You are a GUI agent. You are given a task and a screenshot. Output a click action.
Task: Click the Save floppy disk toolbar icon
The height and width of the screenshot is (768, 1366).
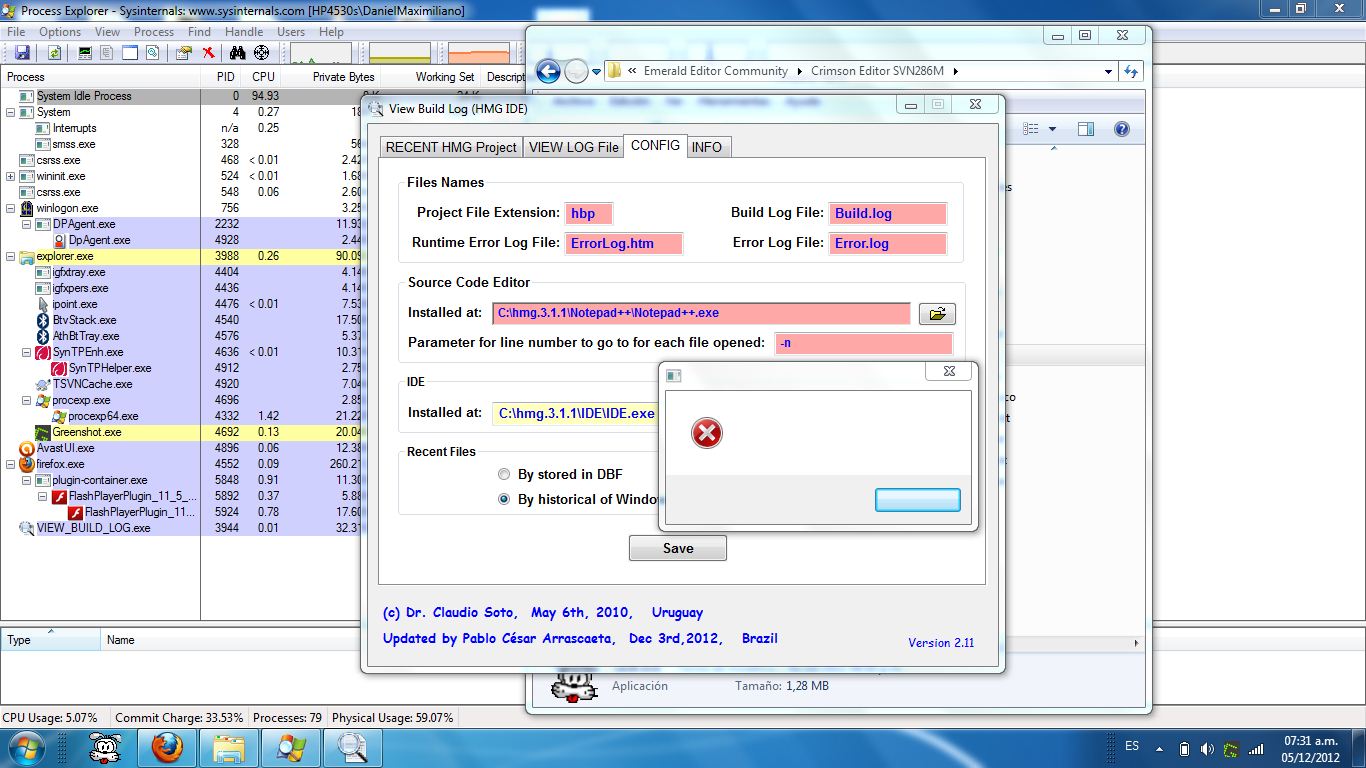[x=21, y=53]
